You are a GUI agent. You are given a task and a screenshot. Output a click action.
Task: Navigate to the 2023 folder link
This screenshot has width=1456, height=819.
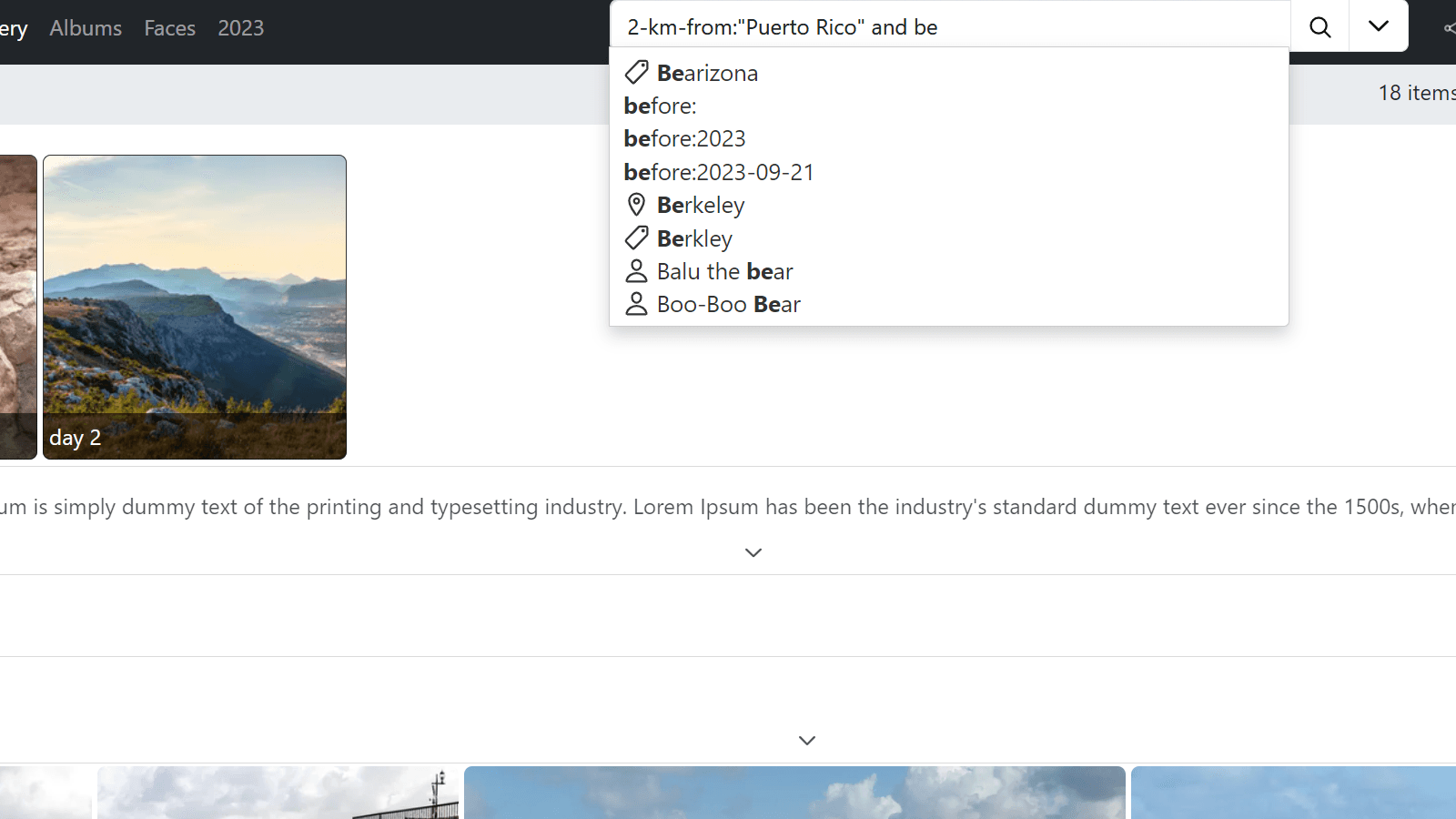(241, 28)
